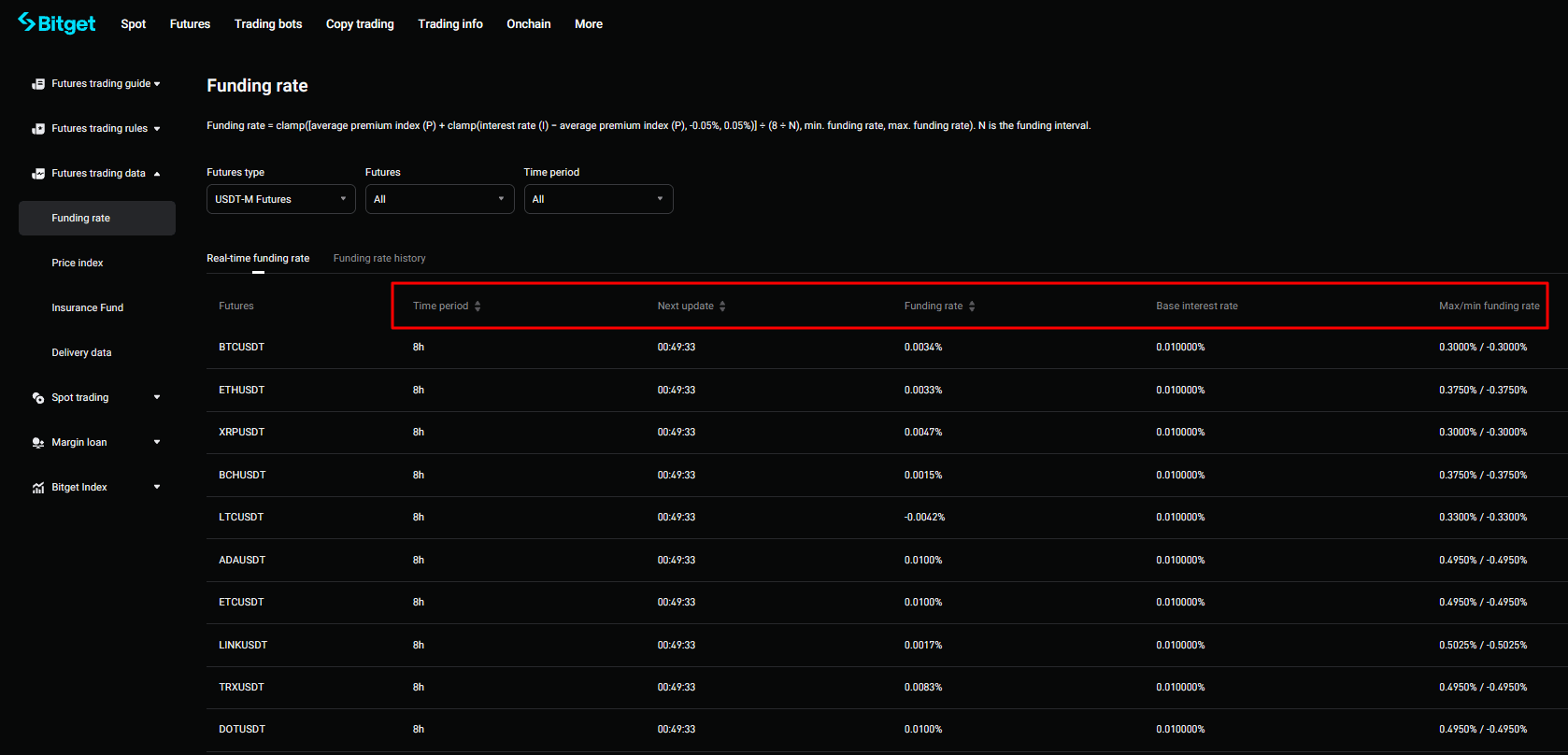This screenshot has width=1568, height=755.
Task: Click Base interest rate column header
Action: click(x=1197, y=306)
